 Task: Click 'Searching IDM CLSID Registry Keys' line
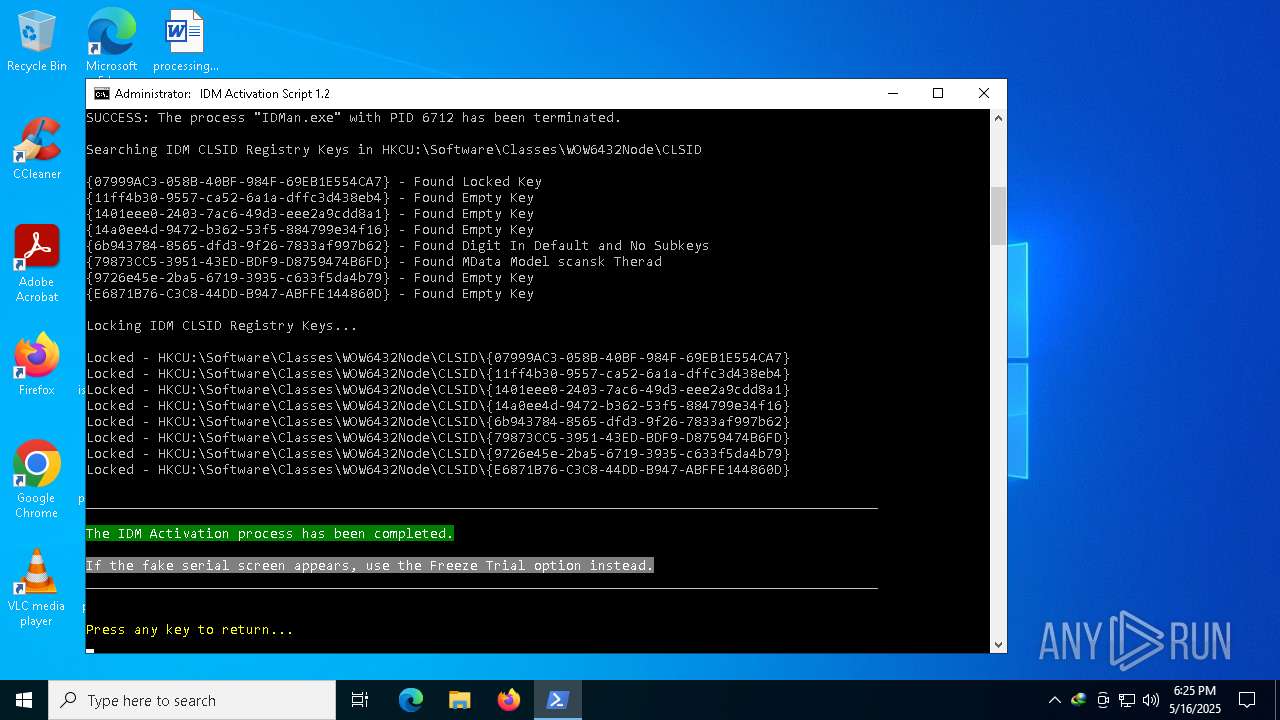pos(394,150)
